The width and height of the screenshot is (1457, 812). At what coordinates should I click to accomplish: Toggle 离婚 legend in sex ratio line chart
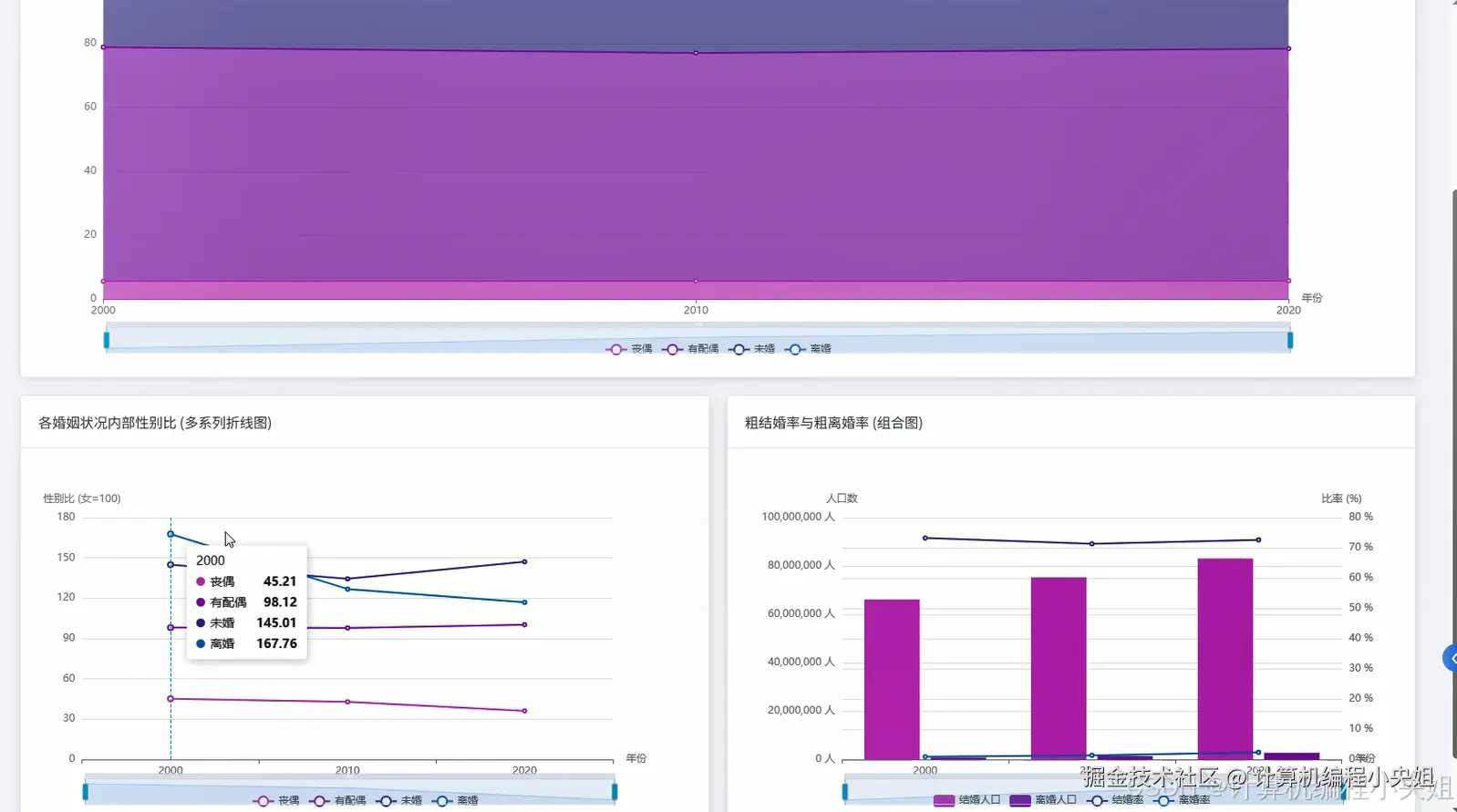pyautogui.click(x=456, y=800)
